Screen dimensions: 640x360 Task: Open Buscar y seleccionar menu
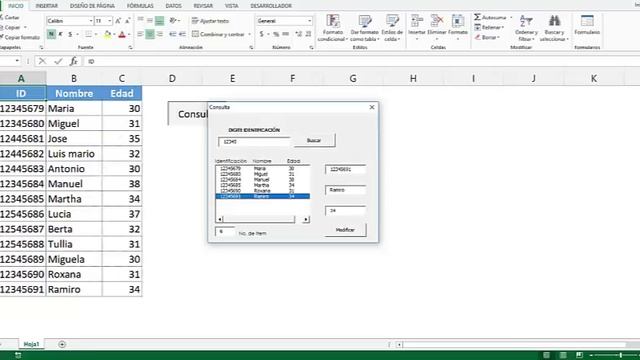[x=554, y=28]
